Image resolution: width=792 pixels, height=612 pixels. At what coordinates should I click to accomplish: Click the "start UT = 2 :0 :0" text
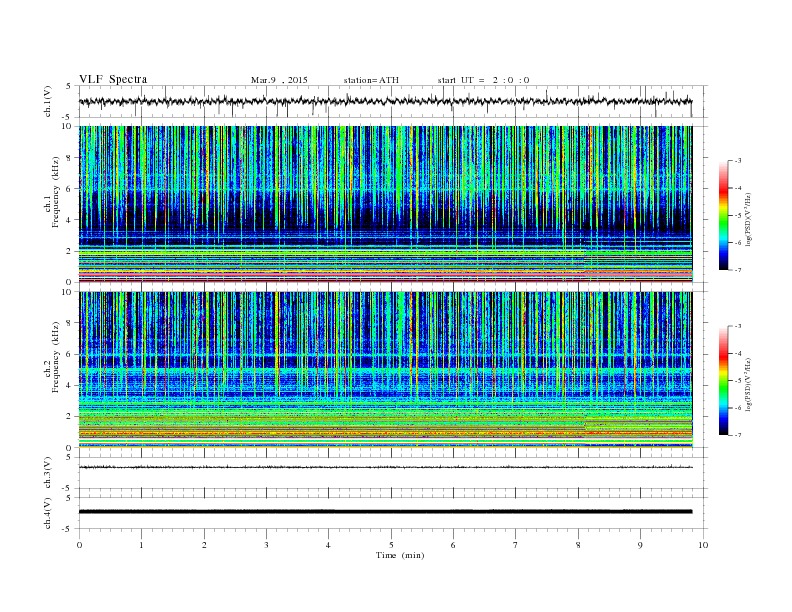pyautogui.click(x=483, y=80)
